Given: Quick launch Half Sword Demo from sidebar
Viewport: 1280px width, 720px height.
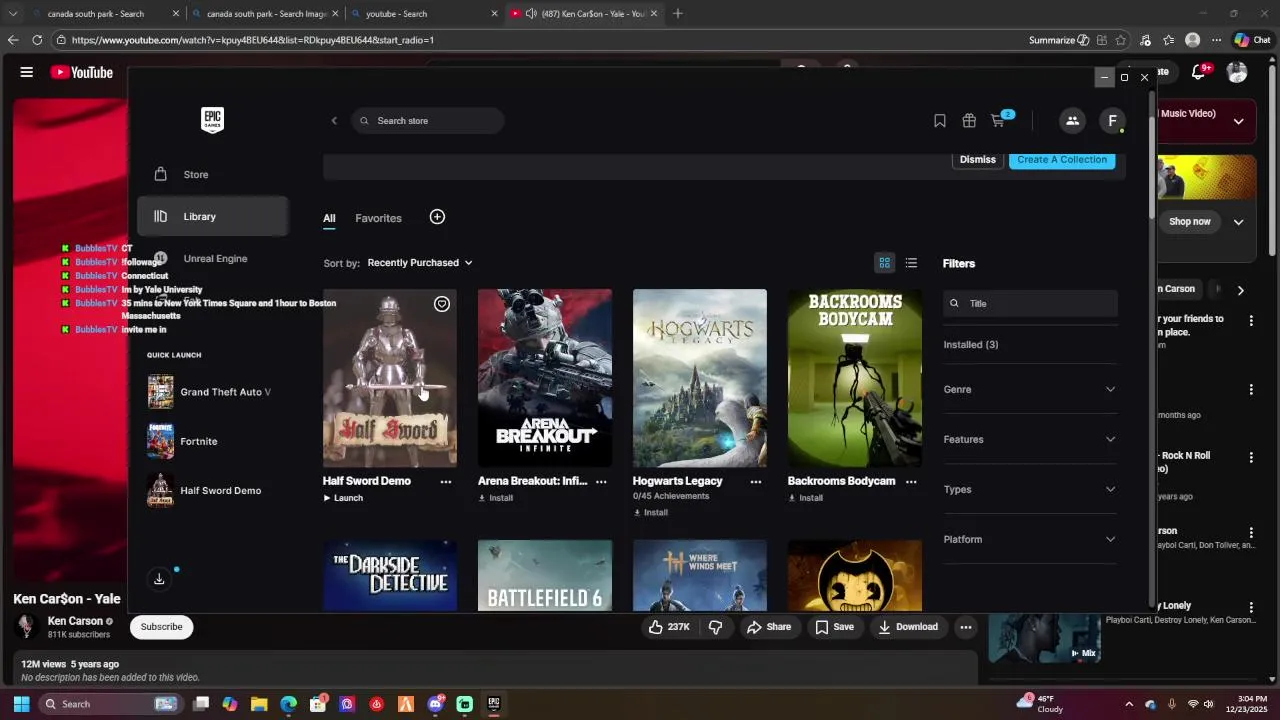Looking at the screenshot, I should (205, 490).
